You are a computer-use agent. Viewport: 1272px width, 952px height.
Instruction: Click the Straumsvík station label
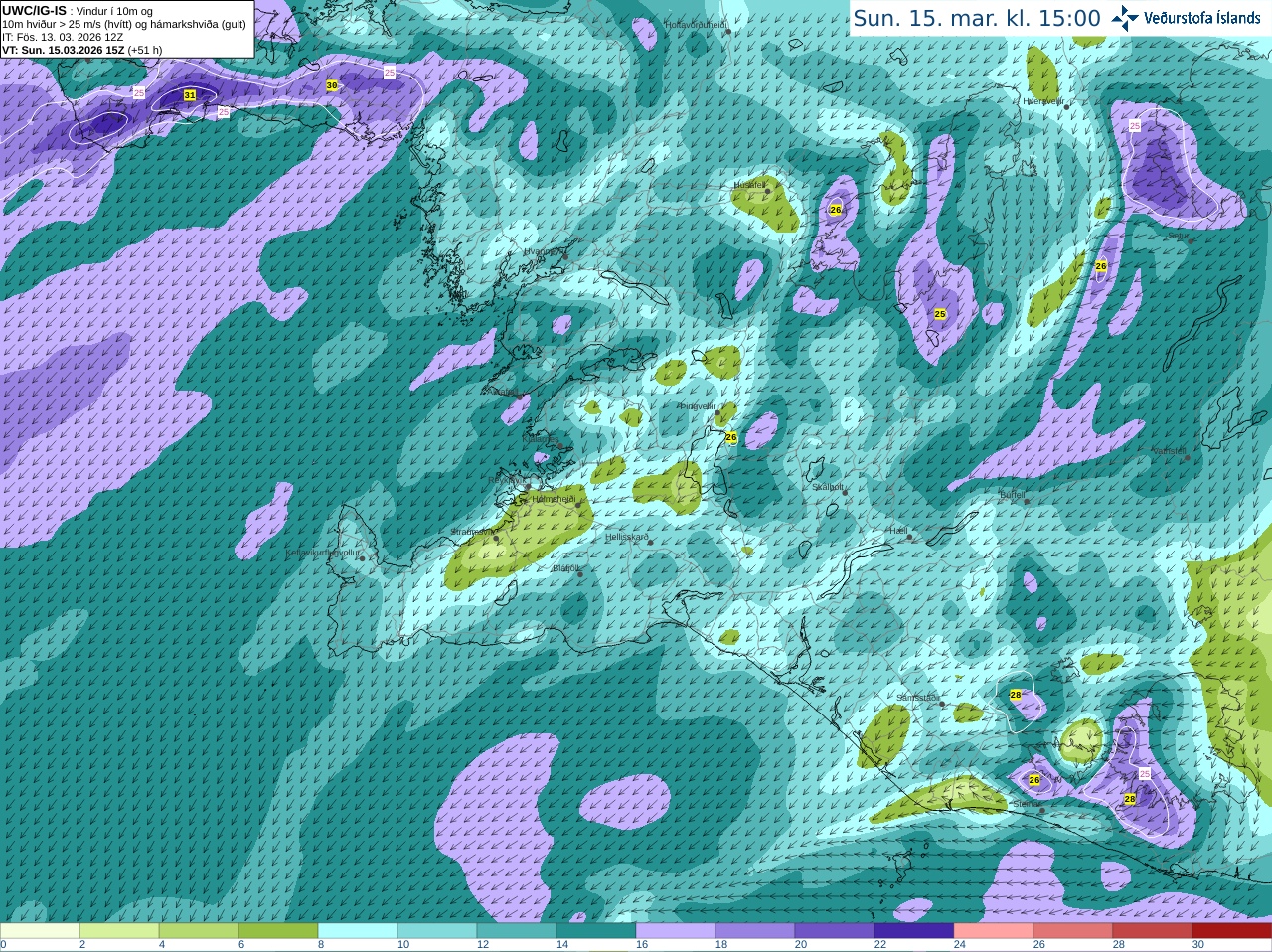[471, 532]
